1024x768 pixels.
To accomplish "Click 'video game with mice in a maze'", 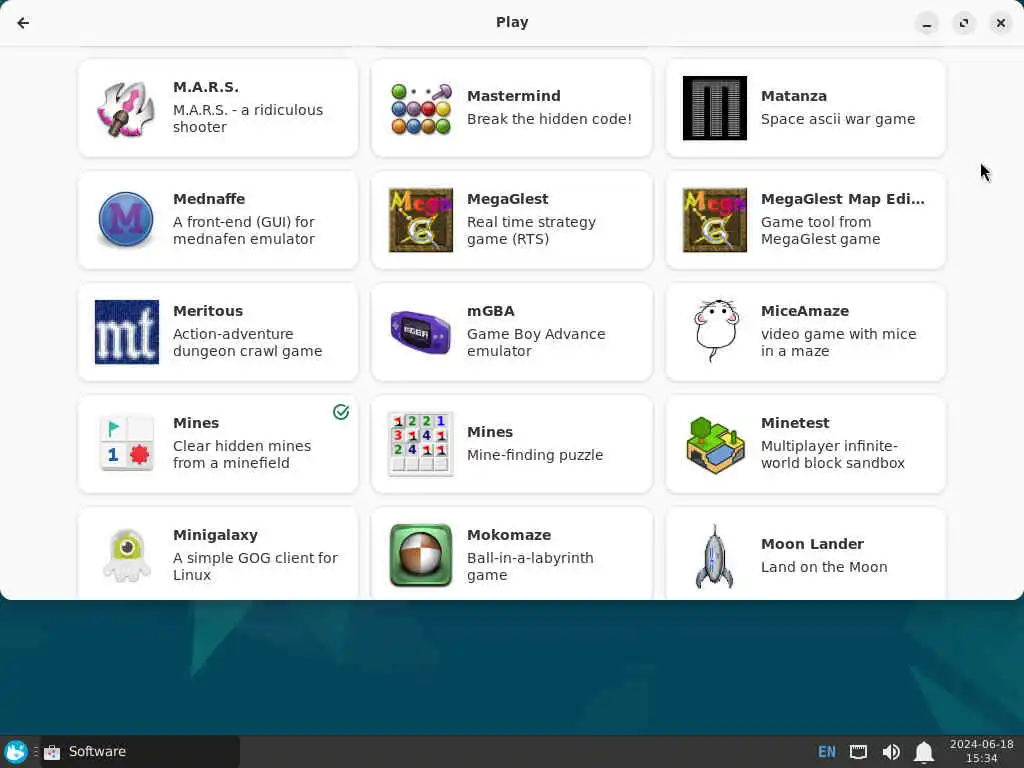I will (839, 342).
